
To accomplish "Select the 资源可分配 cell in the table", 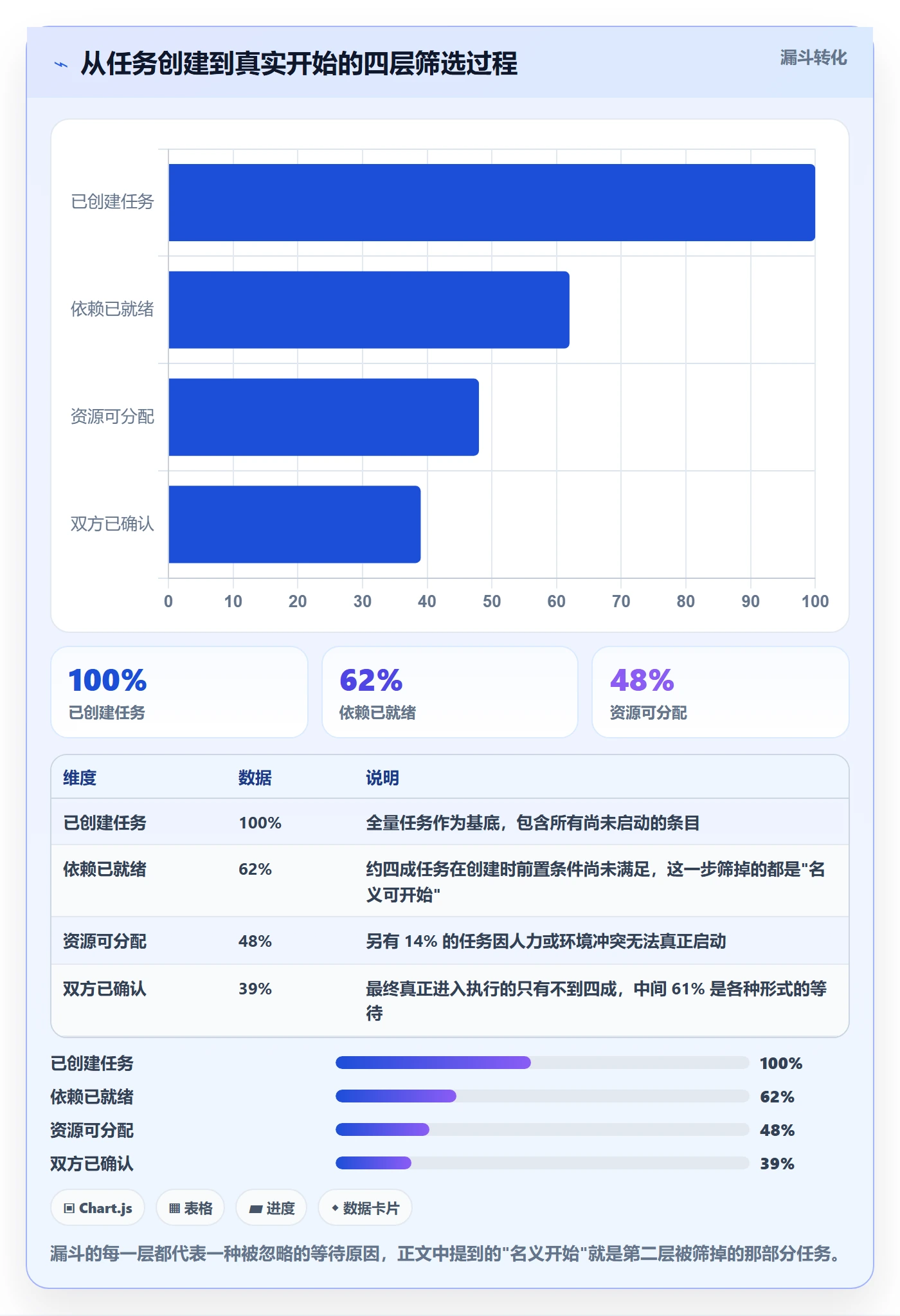I will click(105, 941).
